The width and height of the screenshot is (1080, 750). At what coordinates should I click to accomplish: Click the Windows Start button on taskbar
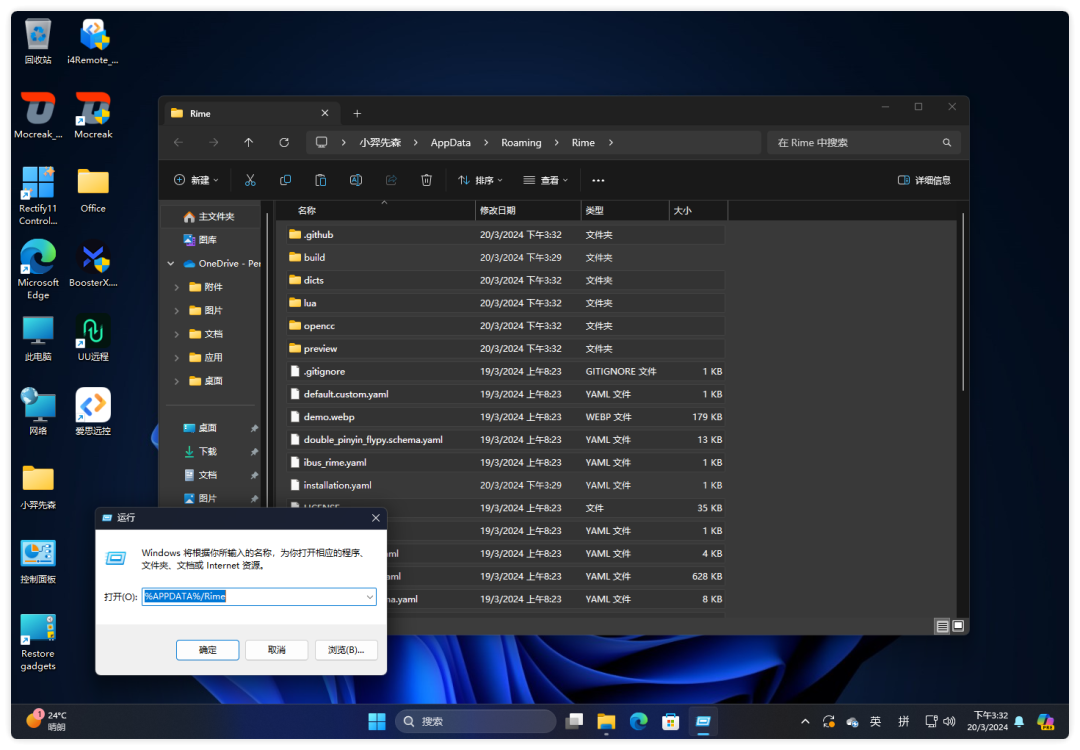[x=377, y=721]
